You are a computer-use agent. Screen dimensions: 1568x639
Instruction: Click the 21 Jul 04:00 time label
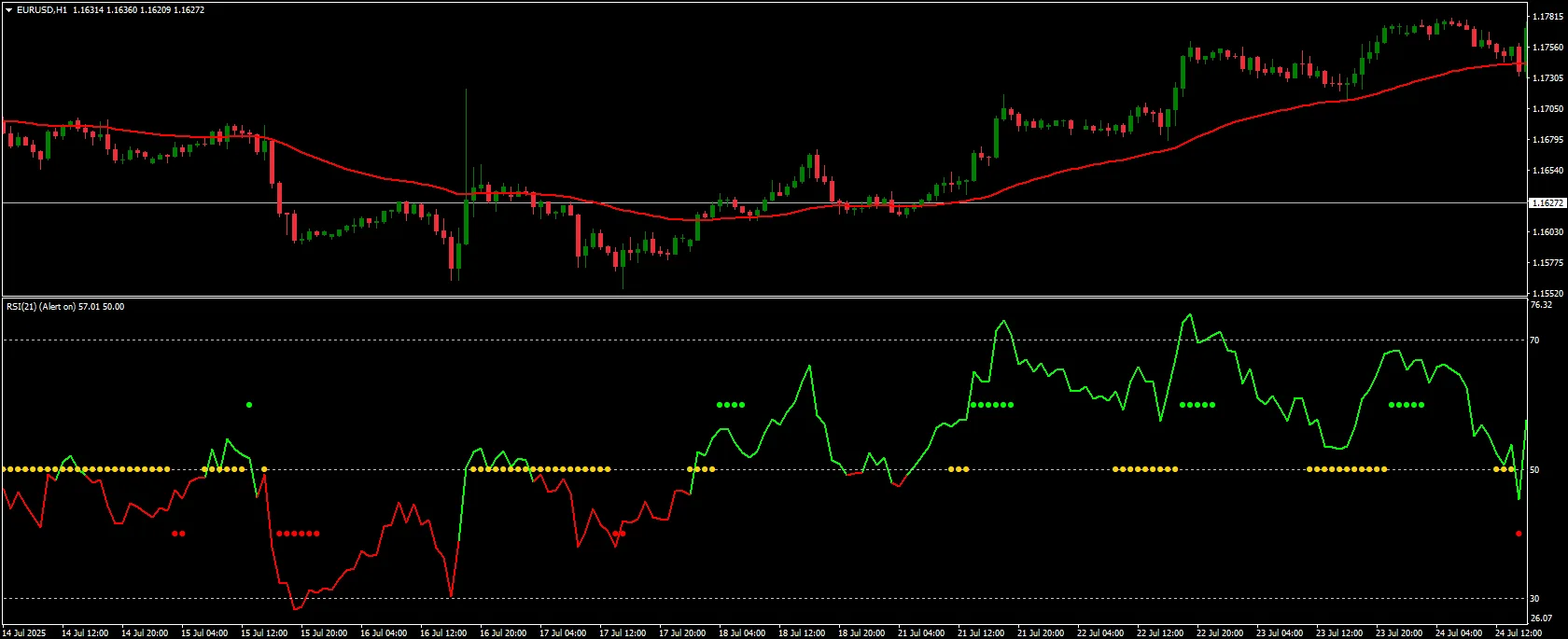(x=921, y=633)
